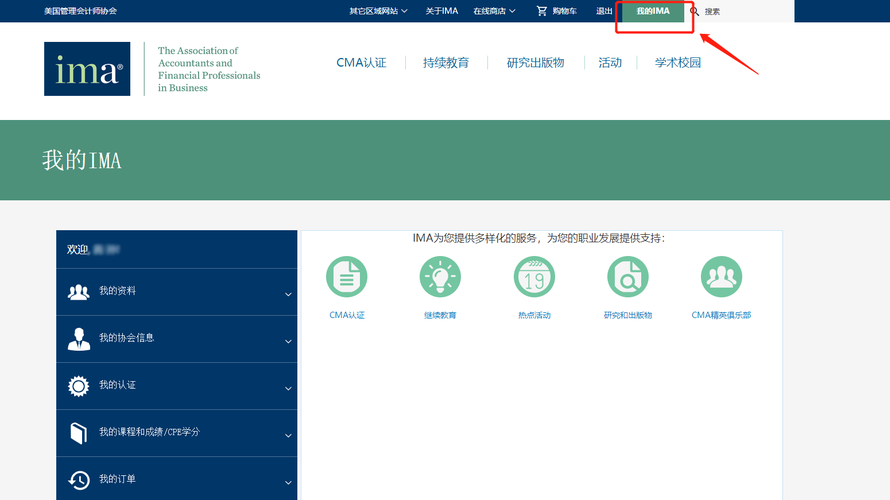890x500 pixels.
Task: Open the 在线商店 dropdown menu
Action: [494, 11]
